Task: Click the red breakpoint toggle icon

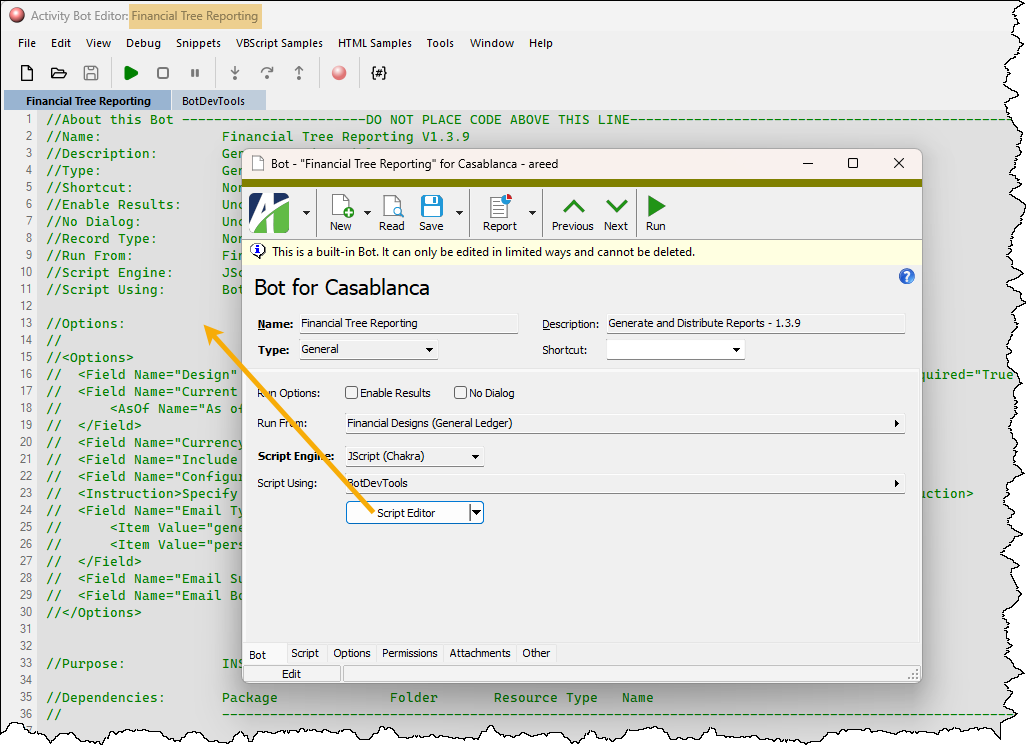Action: click(339, 73)
